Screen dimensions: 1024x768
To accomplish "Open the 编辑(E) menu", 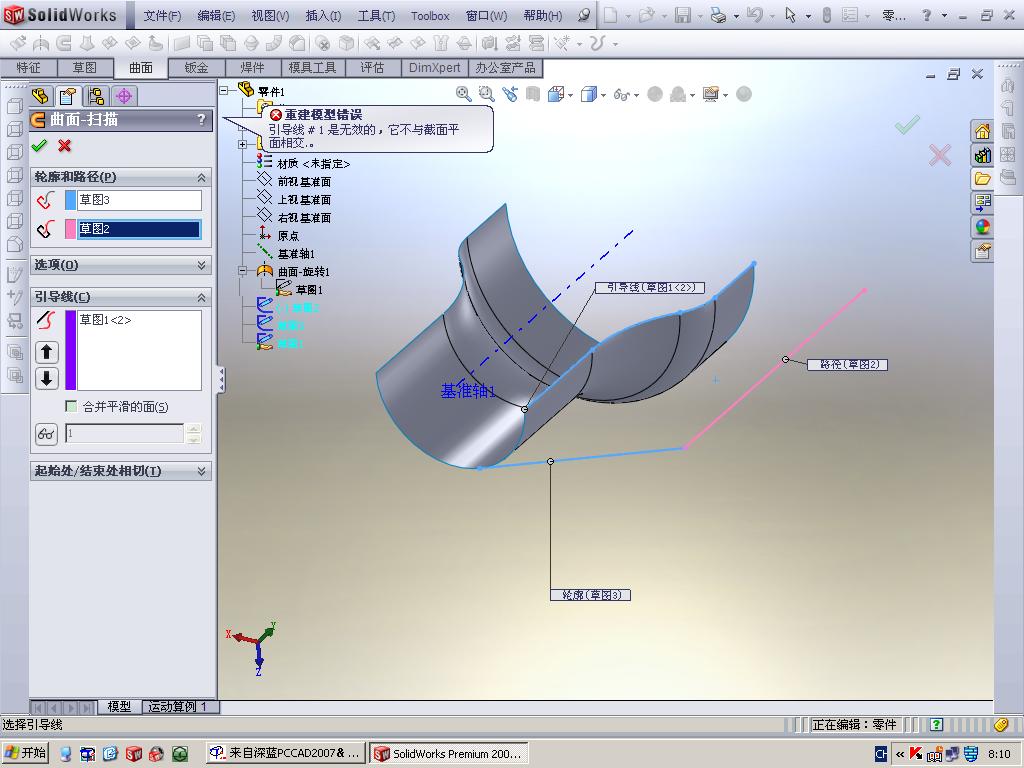I will pos(216,16).
